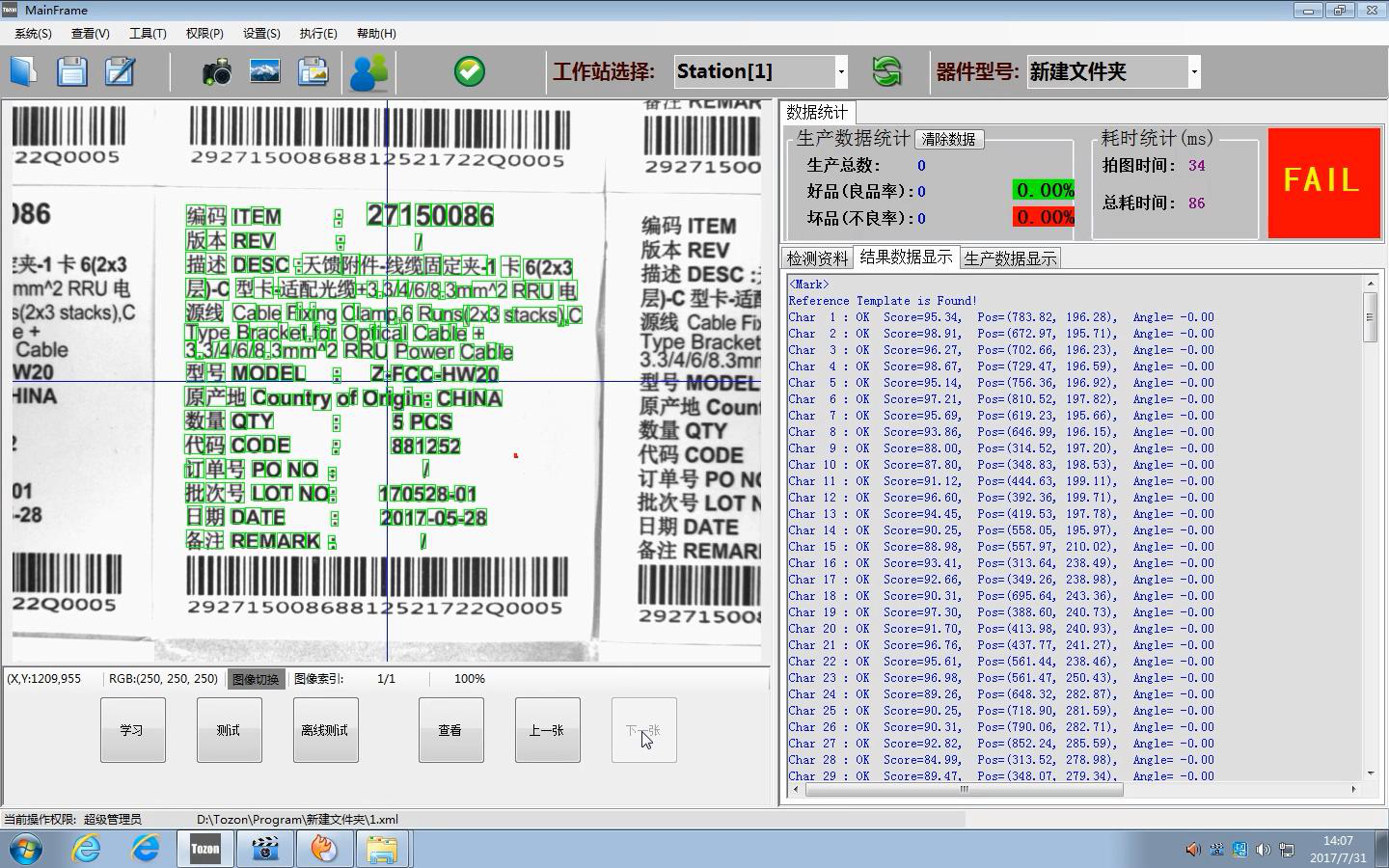Open the 权限(P) menu

[204, 33]
